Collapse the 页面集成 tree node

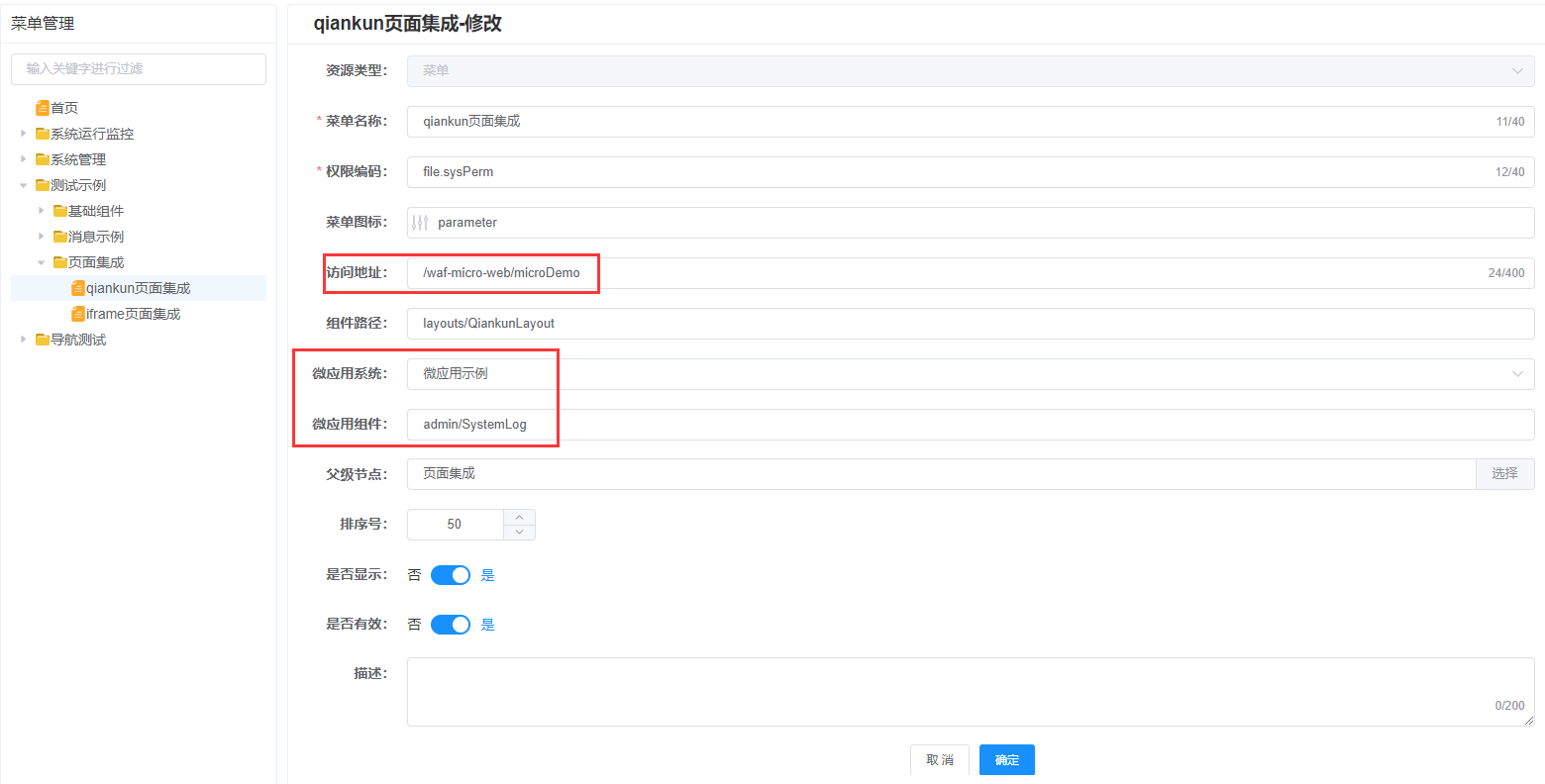pos(42,262)
